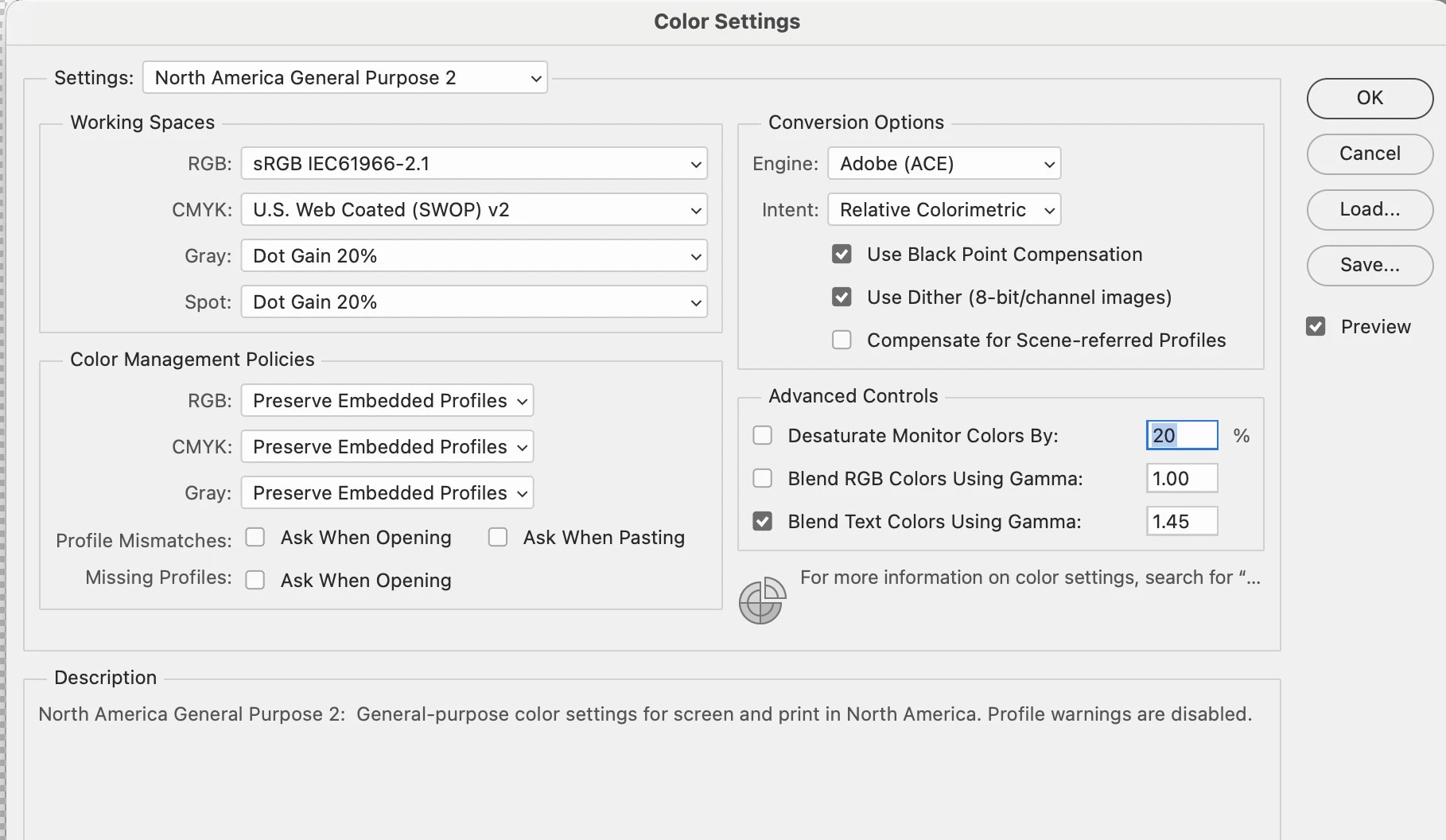Open the RGB working space dropdown
The image size is (1446, 840).
[x=474, y=164]
